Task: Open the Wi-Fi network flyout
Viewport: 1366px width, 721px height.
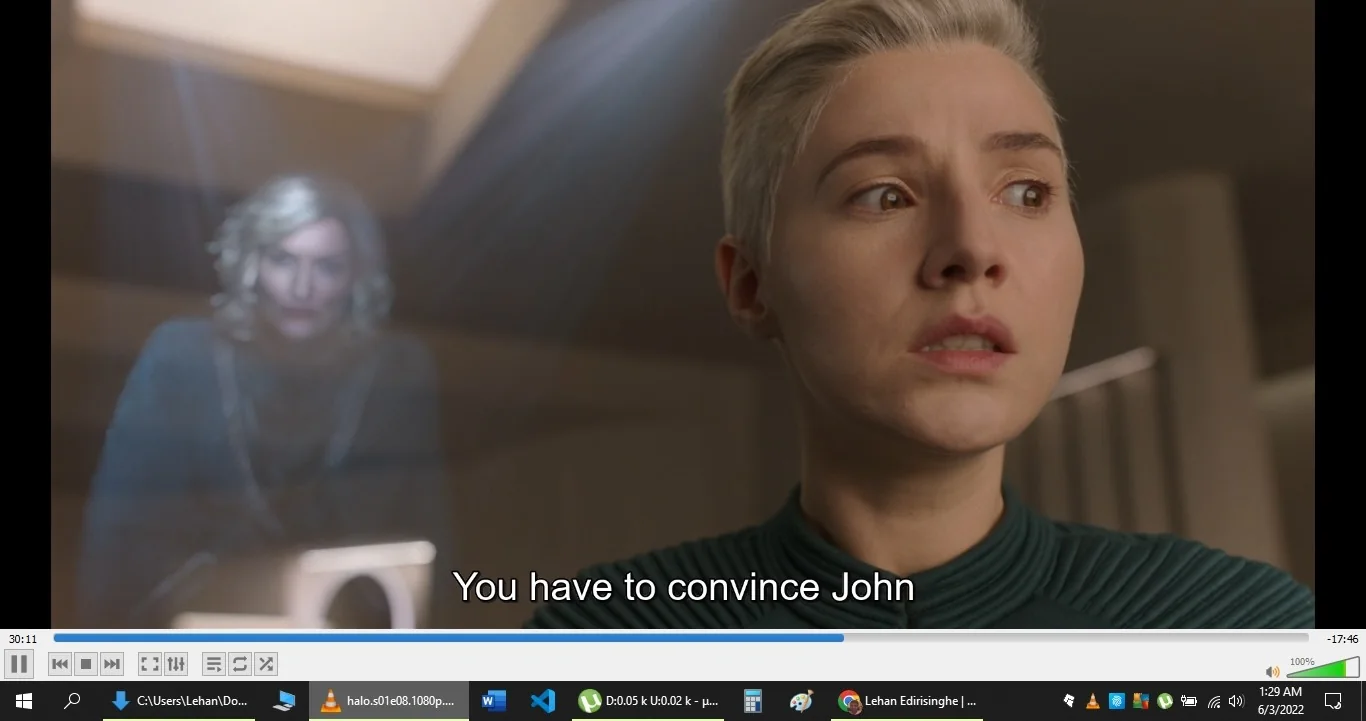Action: [x=1214, y=701]
